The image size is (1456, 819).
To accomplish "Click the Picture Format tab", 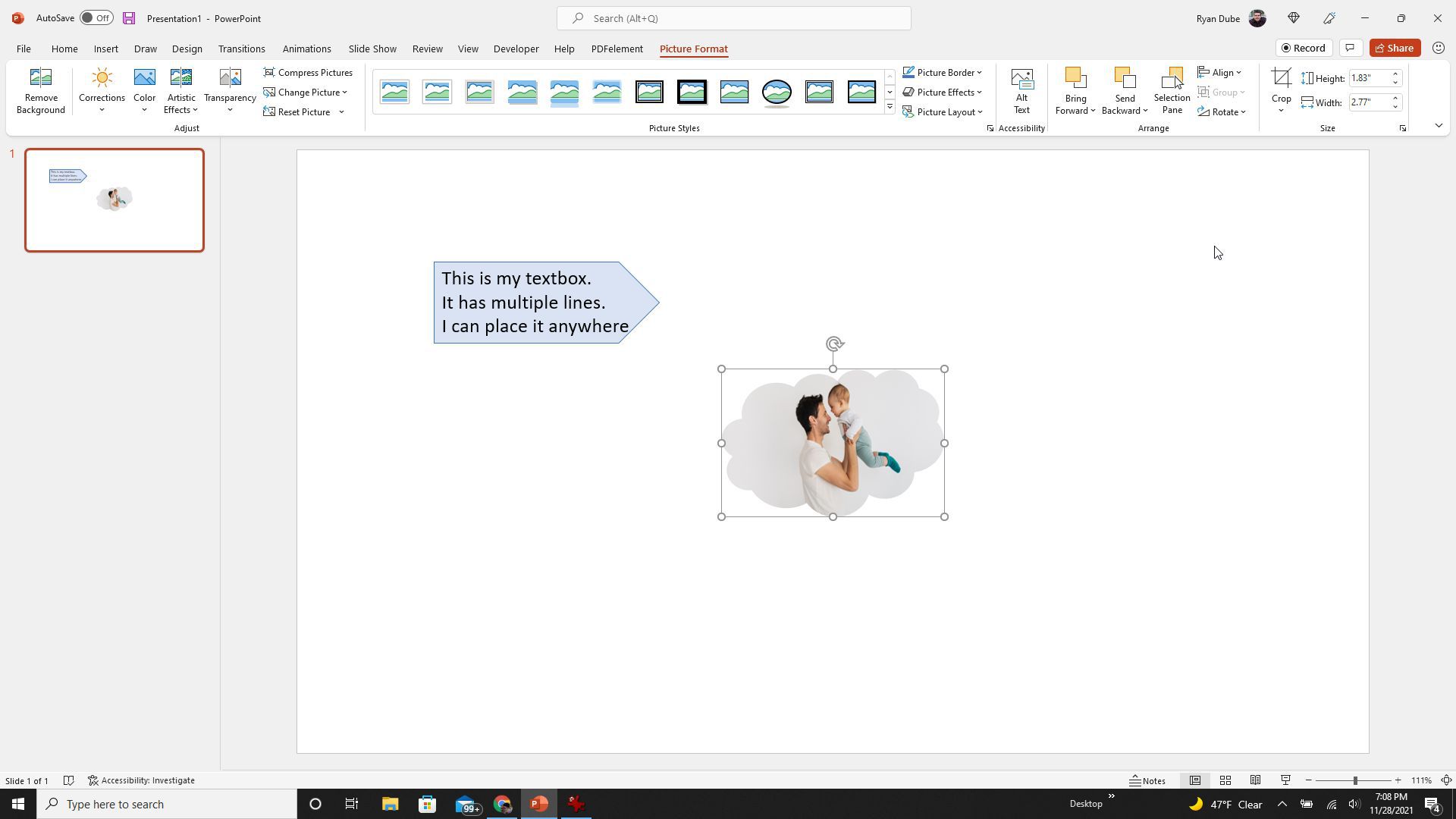I will (694, 48).
